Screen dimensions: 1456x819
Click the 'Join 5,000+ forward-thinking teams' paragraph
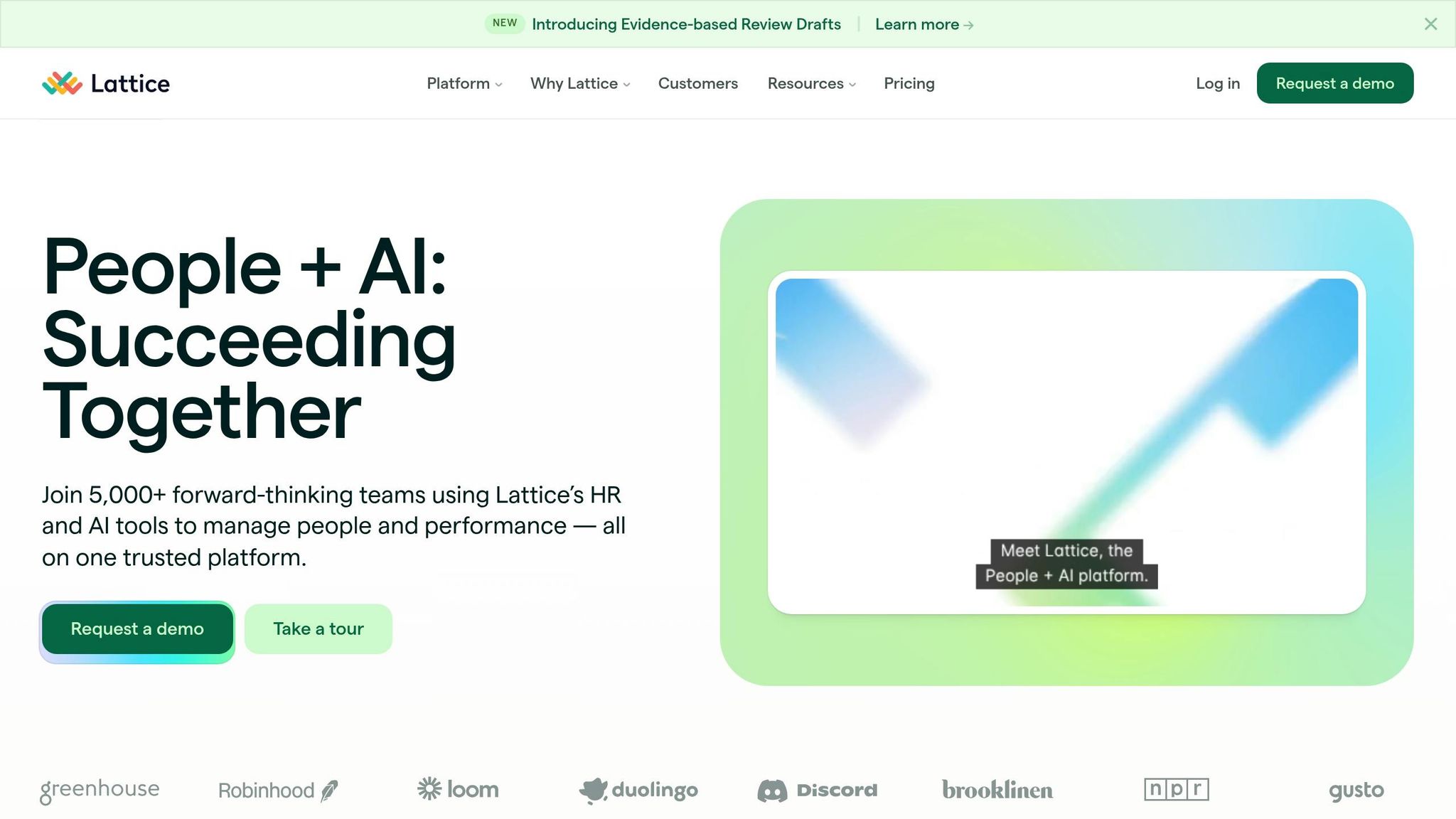334,526
